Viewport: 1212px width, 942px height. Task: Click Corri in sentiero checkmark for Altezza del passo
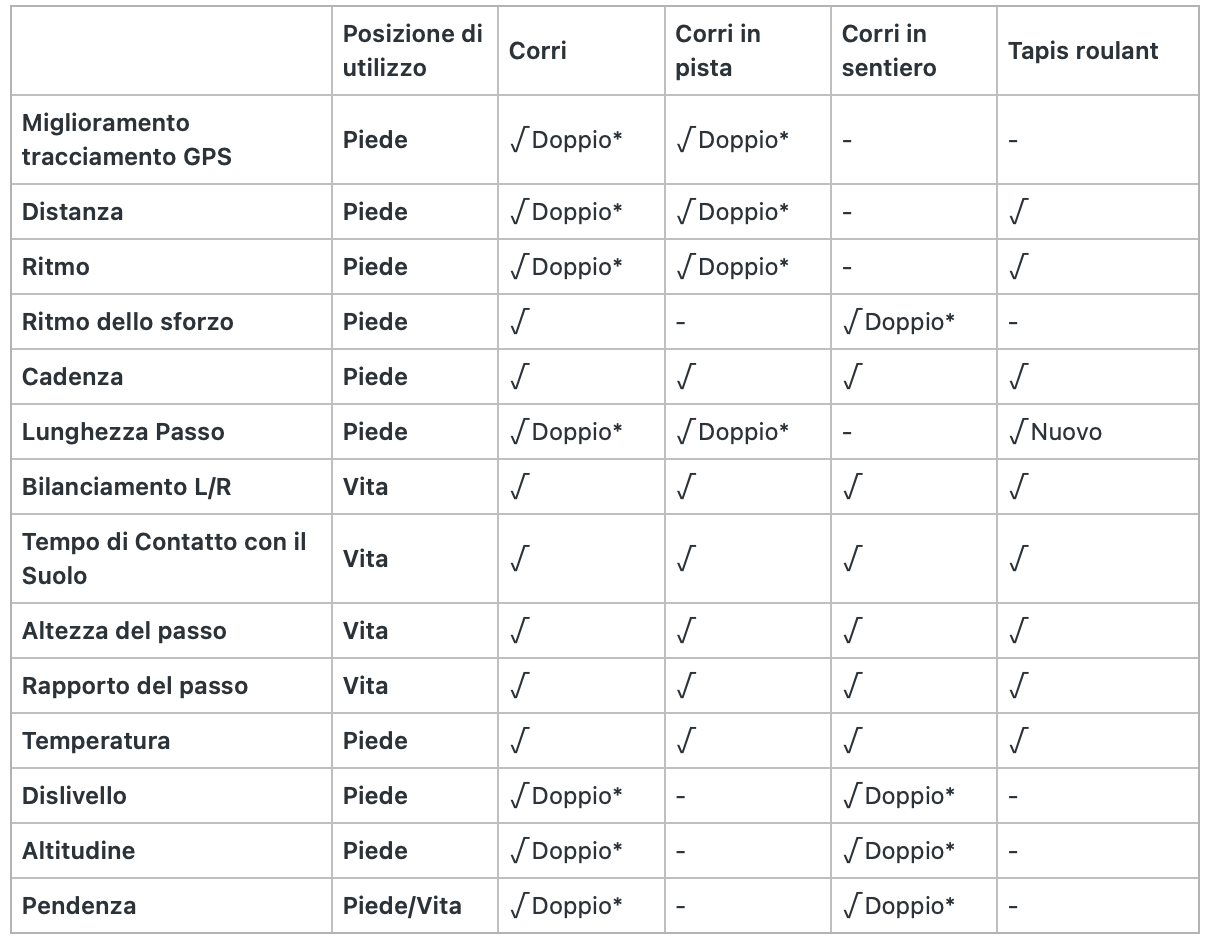pos(852,631)
